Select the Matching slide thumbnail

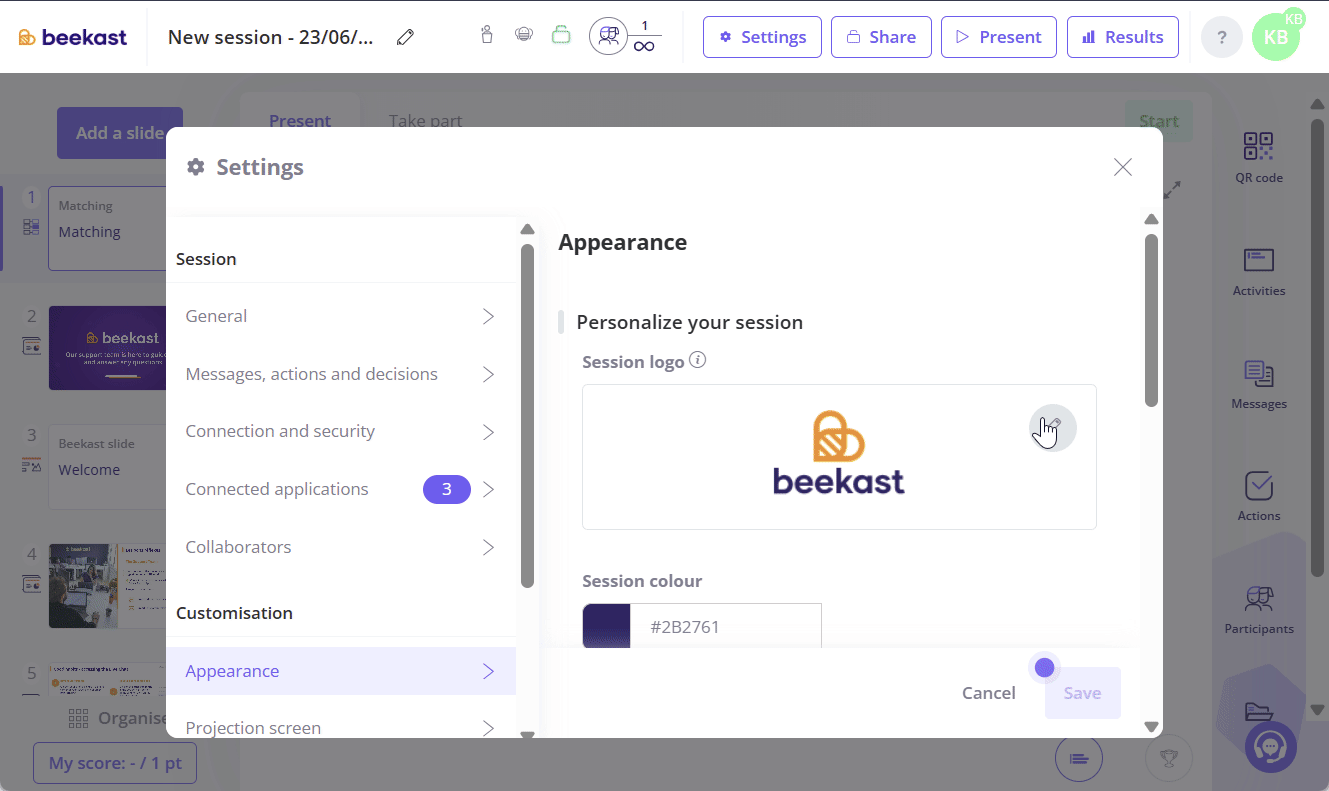click(107, 228)
